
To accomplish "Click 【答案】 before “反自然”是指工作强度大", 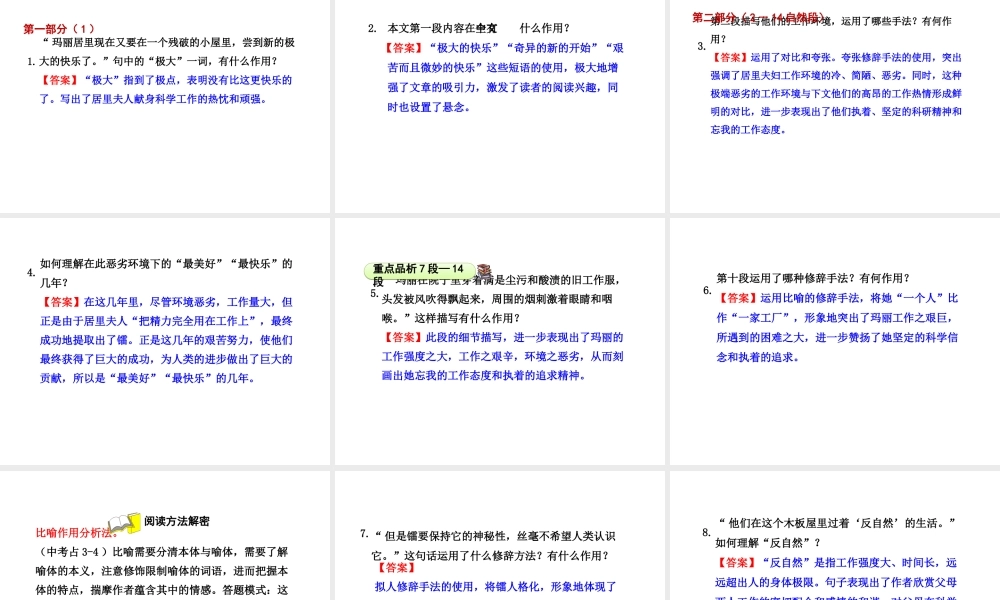I will 735,562.
